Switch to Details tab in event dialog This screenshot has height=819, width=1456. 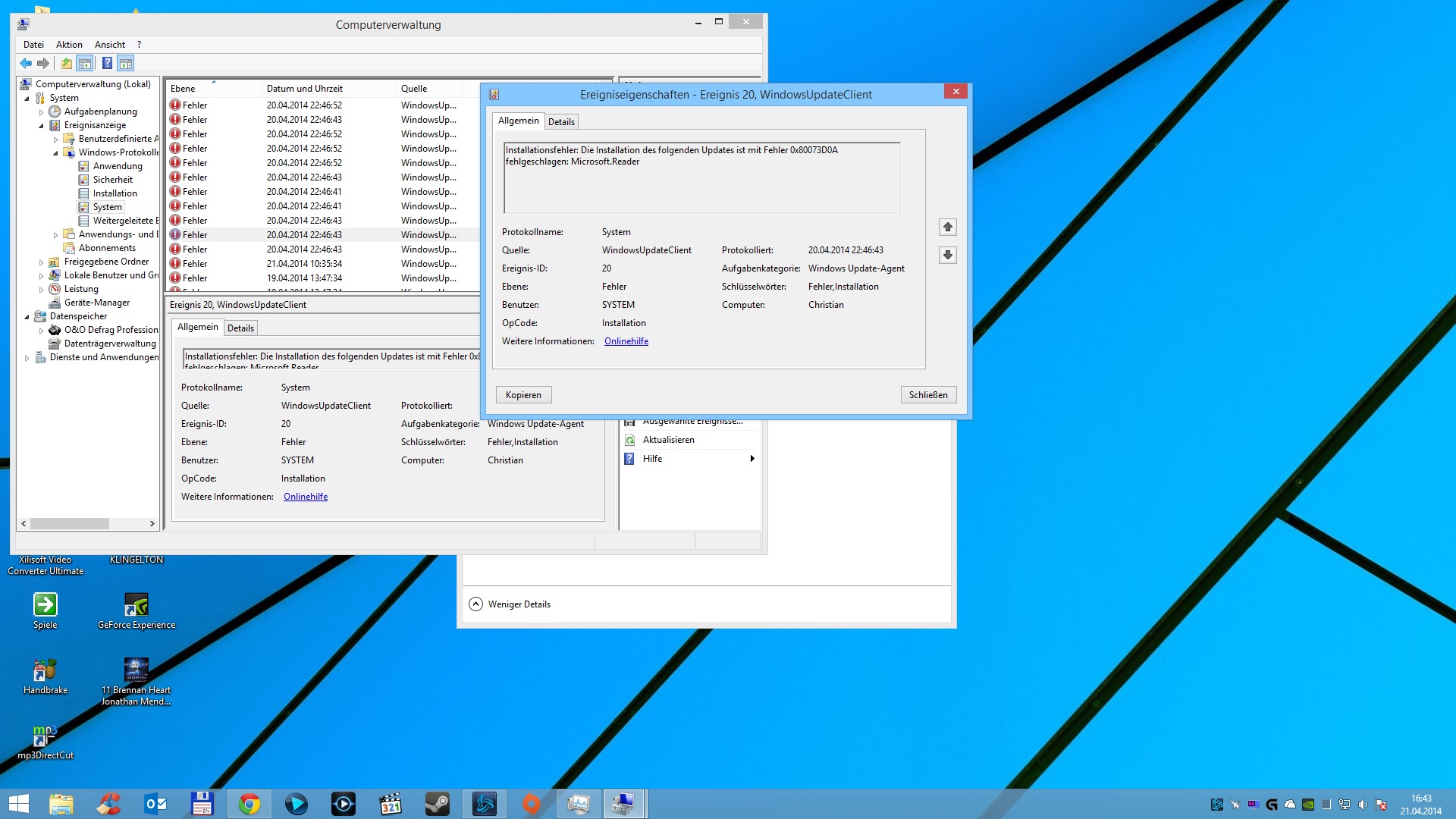[x=561, y=122]
